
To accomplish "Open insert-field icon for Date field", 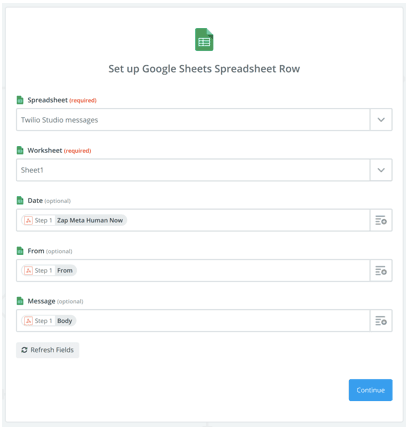I will [x=381, y=220].
